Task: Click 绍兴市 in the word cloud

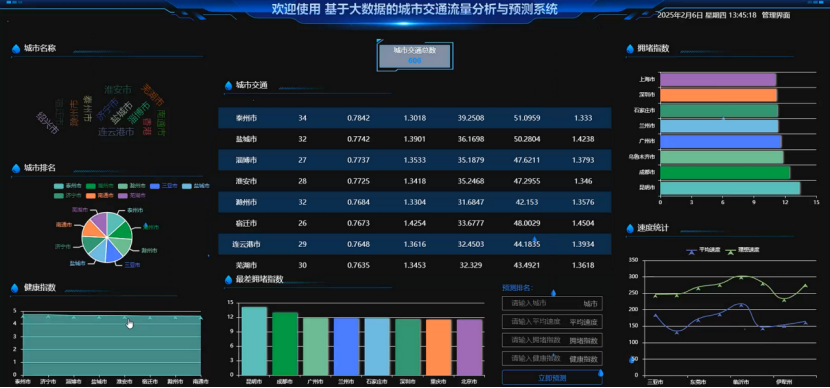Action: click(x=47, y=123)
